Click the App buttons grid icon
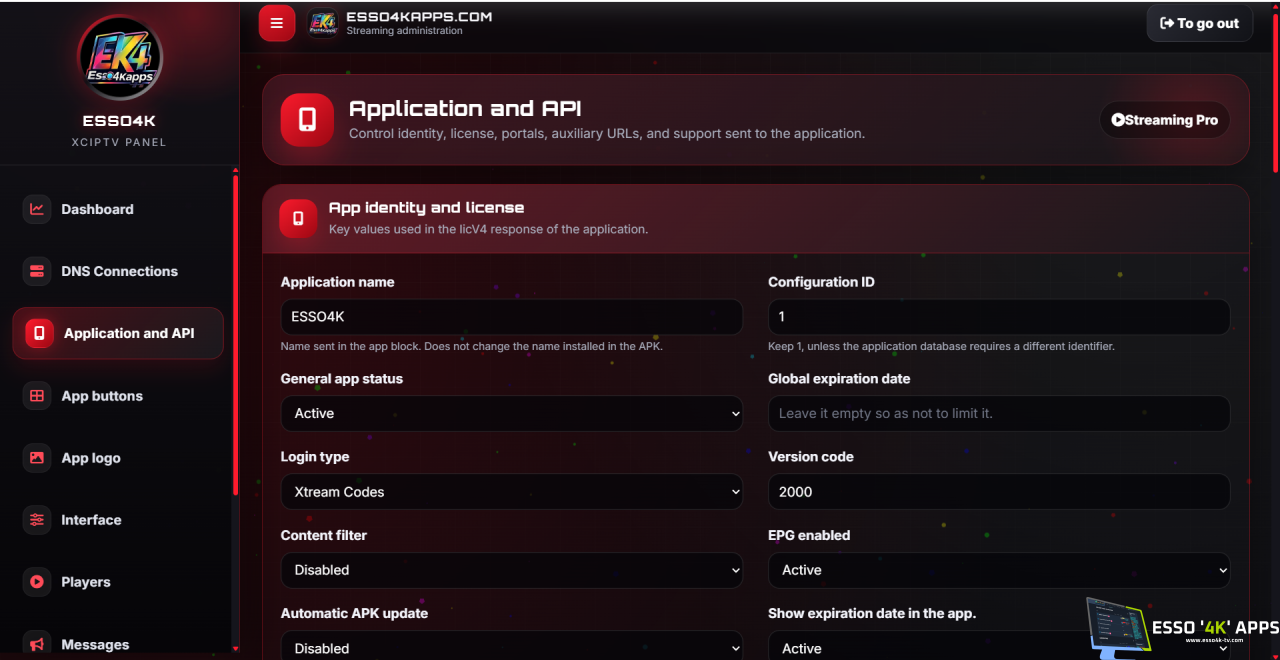The height and width of the screenshot is (660, 1280). coord(37,396)
